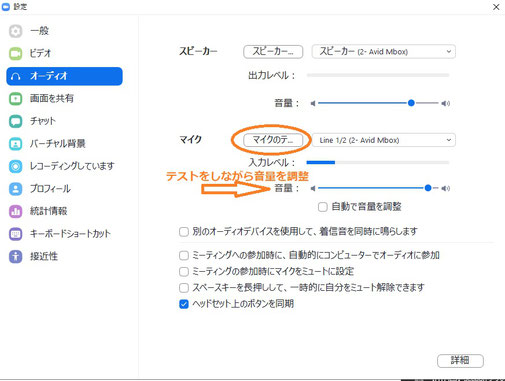Click the Zoom logo in title bar
This screenshot has width=505, height=381.
click(6, 7)
